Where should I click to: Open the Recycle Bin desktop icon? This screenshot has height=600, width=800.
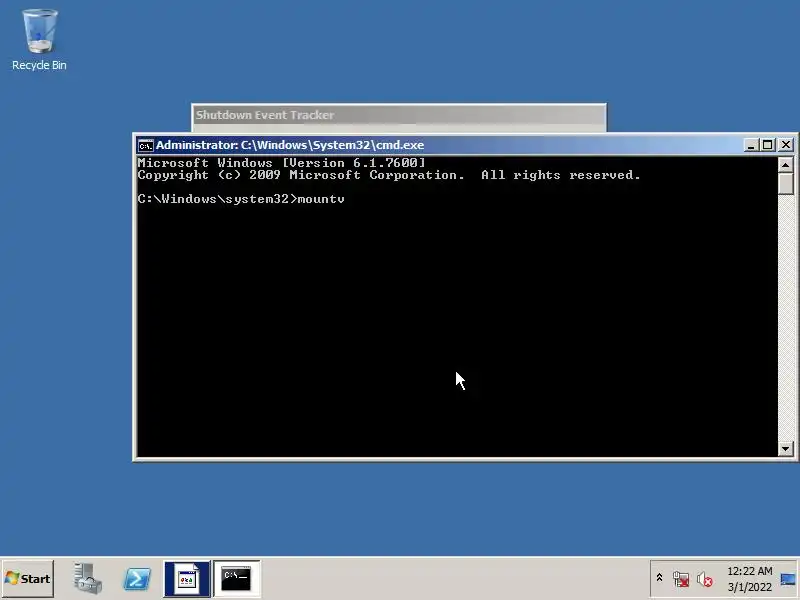pos(39,40)
